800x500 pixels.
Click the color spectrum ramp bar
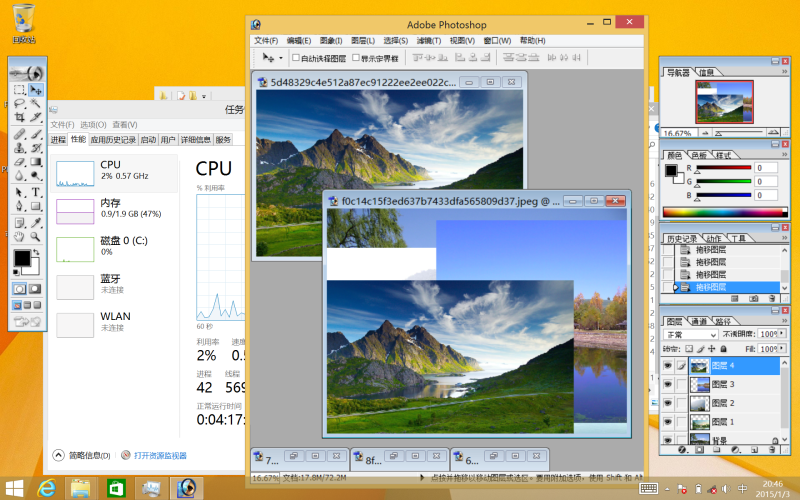(723, 211)
